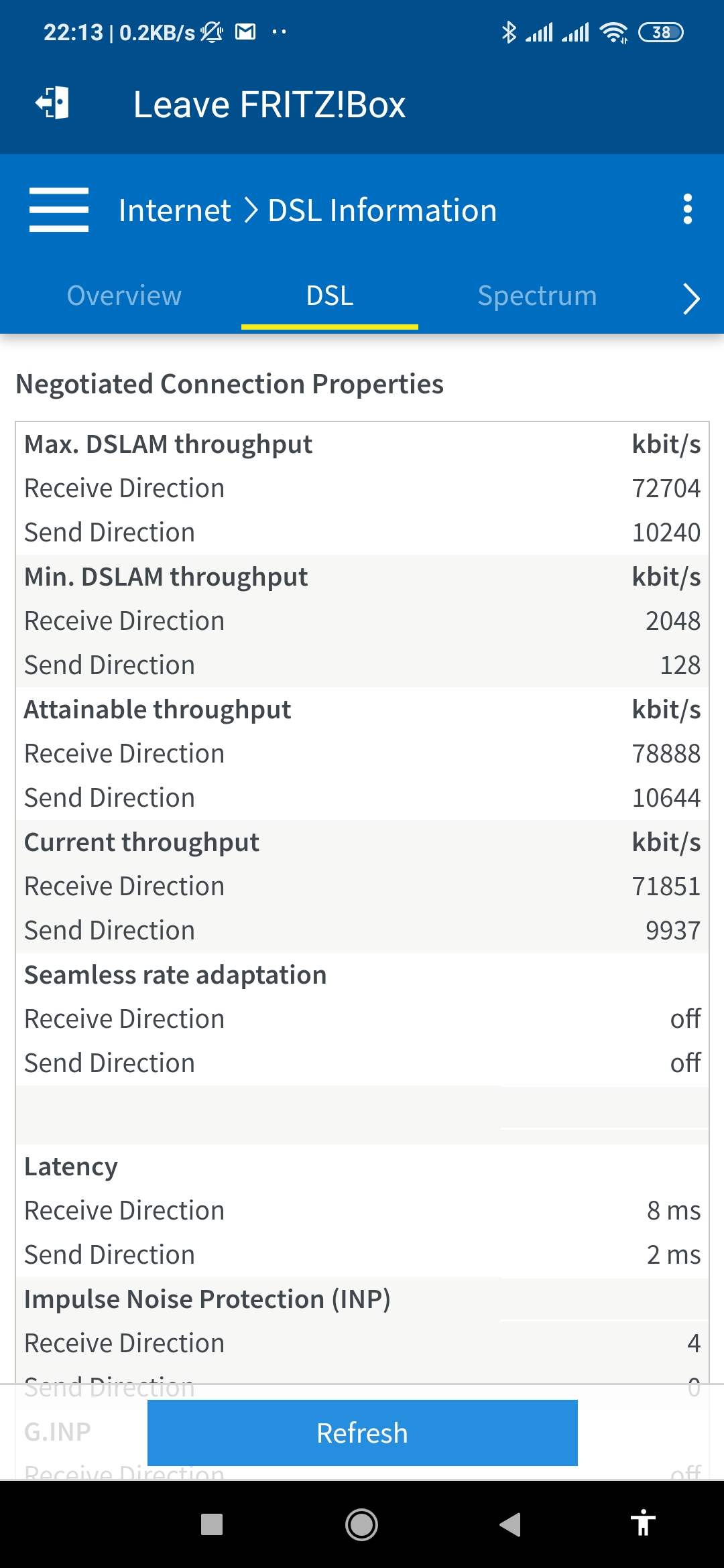Tap the battery indicator showing 38
This screenshot has height=1568, width=724.
click(661, 32)
